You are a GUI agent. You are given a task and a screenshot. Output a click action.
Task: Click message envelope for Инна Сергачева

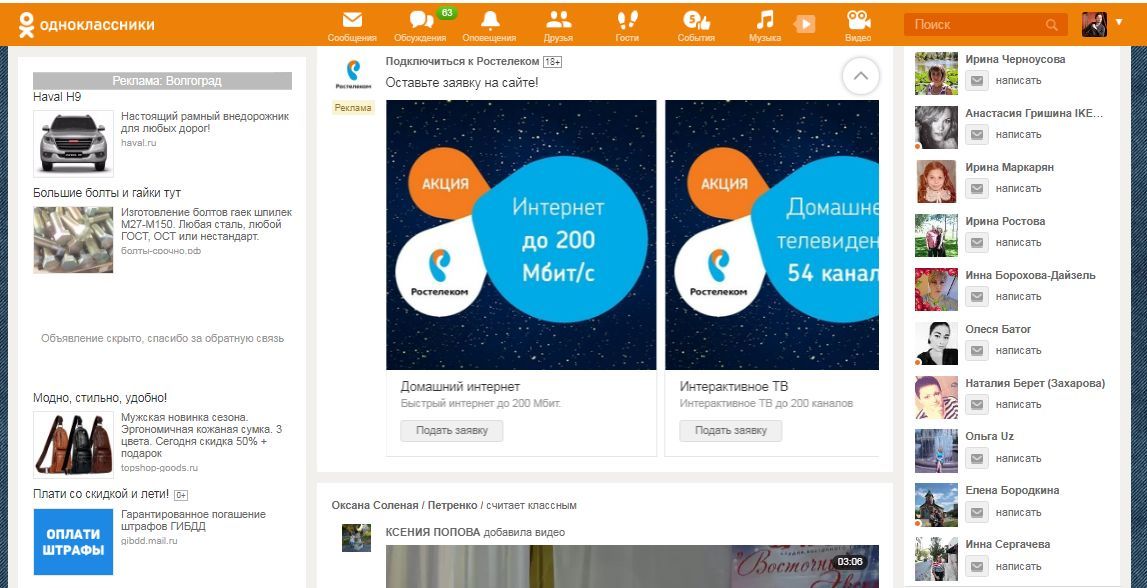(977, 567)
